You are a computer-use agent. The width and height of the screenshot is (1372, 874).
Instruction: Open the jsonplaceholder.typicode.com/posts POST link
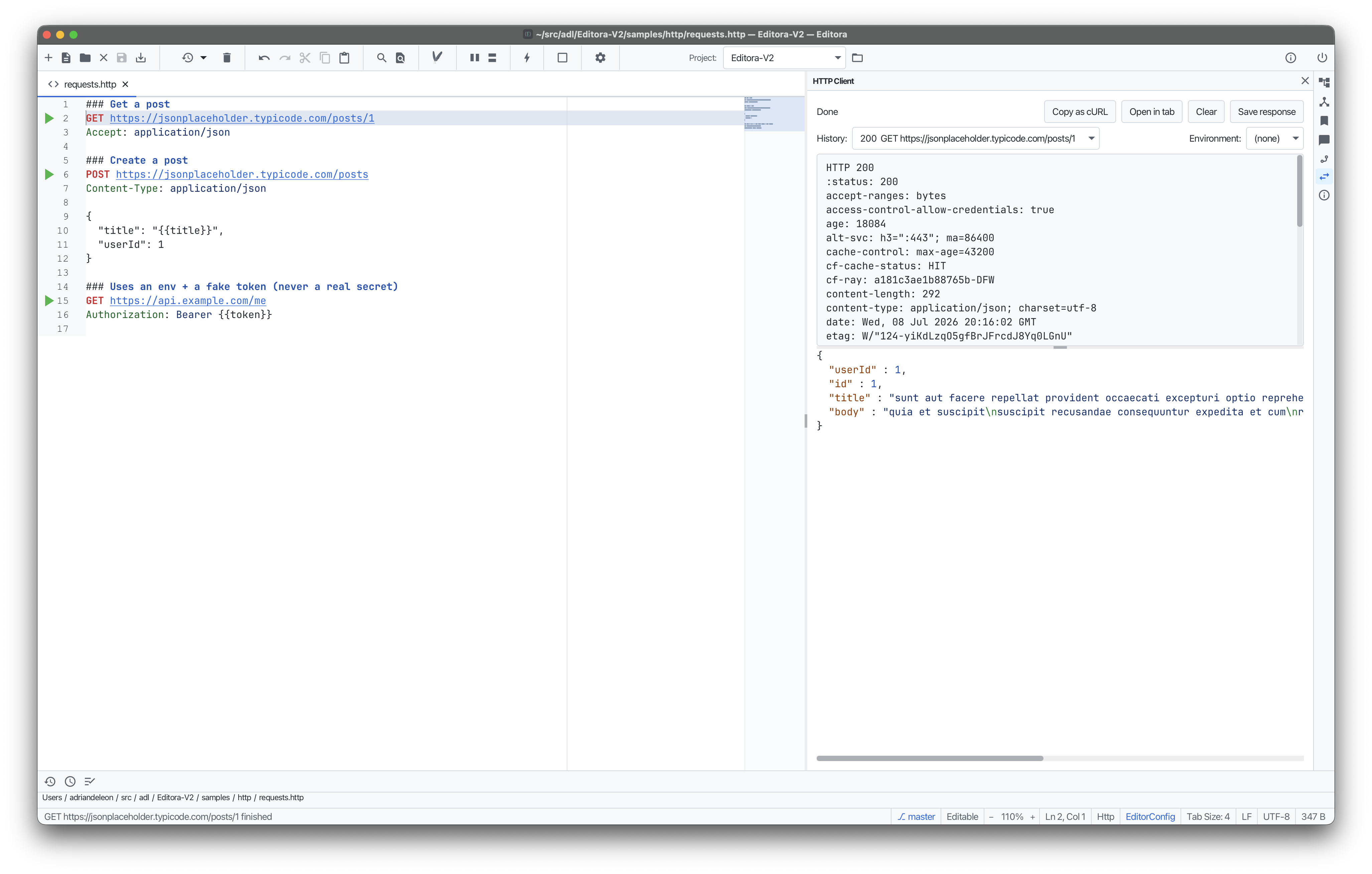click(x=242, y=174)
